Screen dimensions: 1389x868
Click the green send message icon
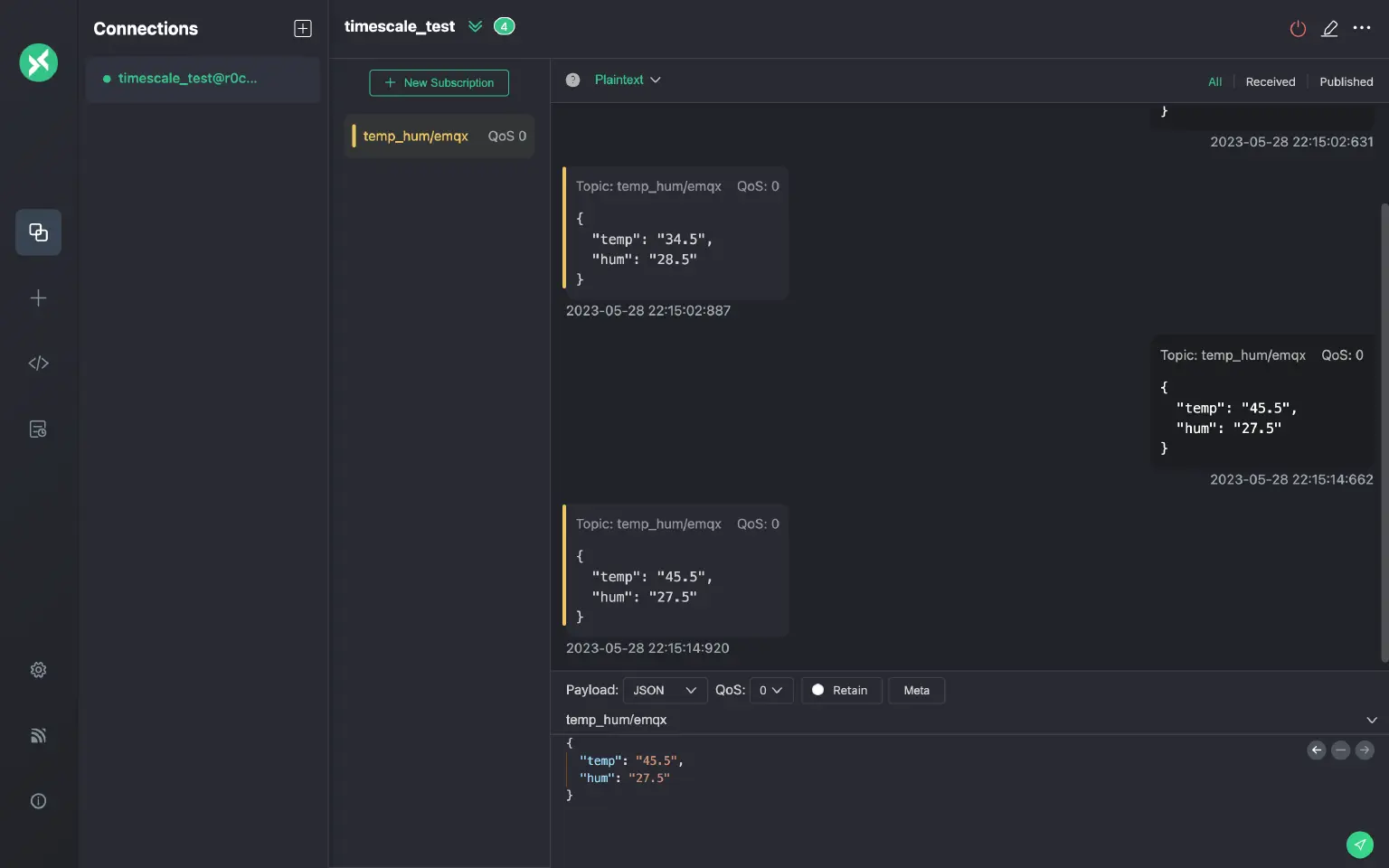click(x=1359, y=844)
